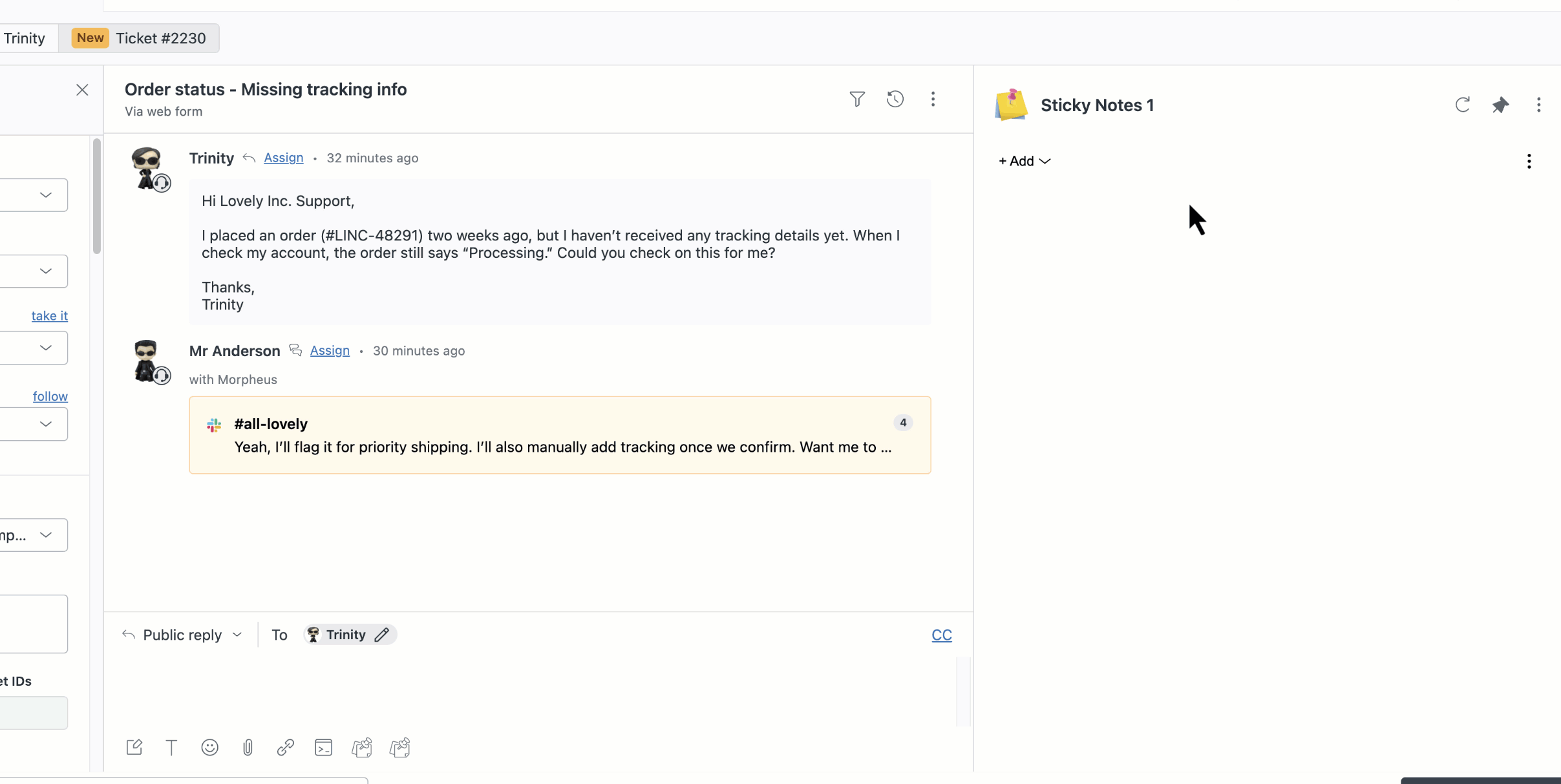
Task: Click Assign link on Mr Anderson's message
Action: [330, 350]
